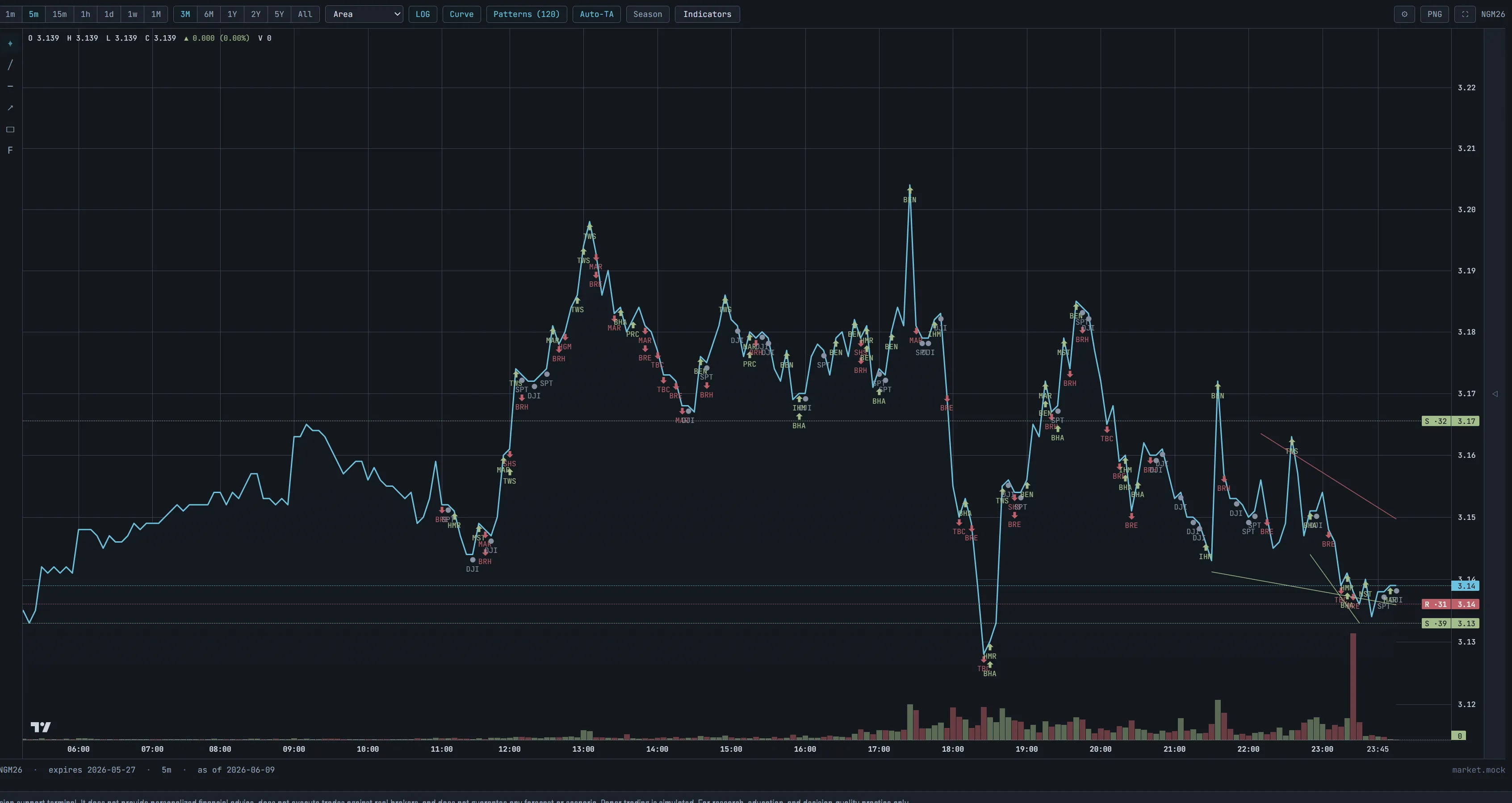The width and height of the screenshot is (1512, 803).
Task: Switch to 15m interval
Action: click(x=59, y=14)
